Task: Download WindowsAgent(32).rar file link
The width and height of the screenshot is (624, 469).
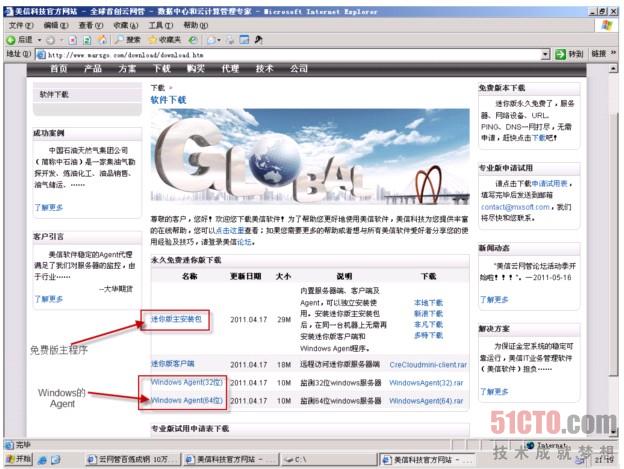Action: point(426,383)
